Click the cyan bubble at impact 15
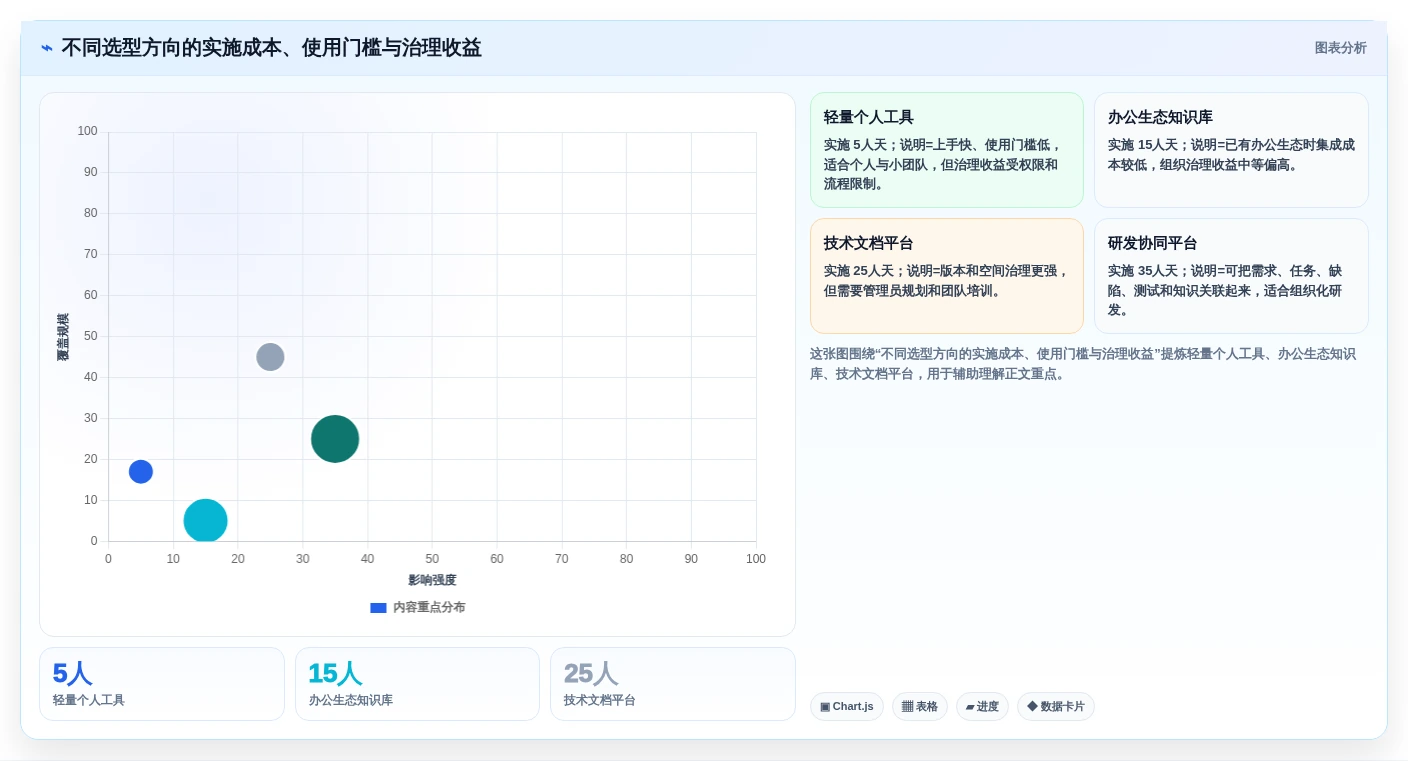This screenshot has width=1408, height=761. click(206, 521)
